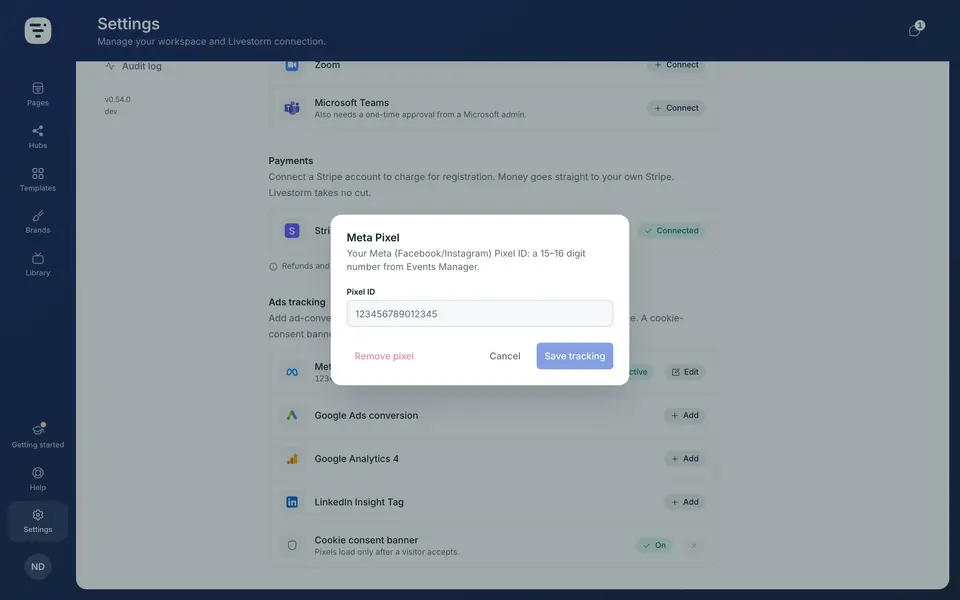The image size is (960, 600).
Task: Click the v0.54.0 version text
Action: pyautogui.click(x=118, y=99)
